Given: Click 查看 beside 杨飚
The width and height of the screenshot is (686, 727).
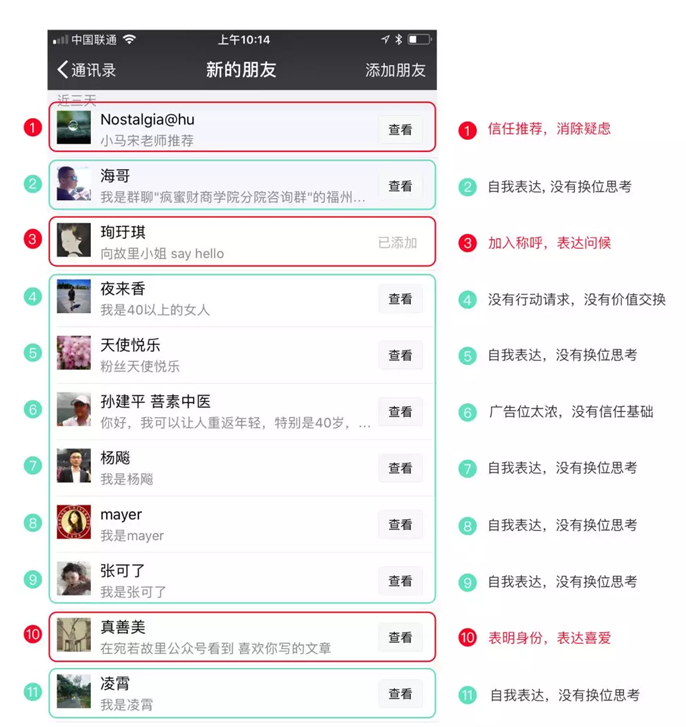Looking at the screenshot, I should click(400, 468).
